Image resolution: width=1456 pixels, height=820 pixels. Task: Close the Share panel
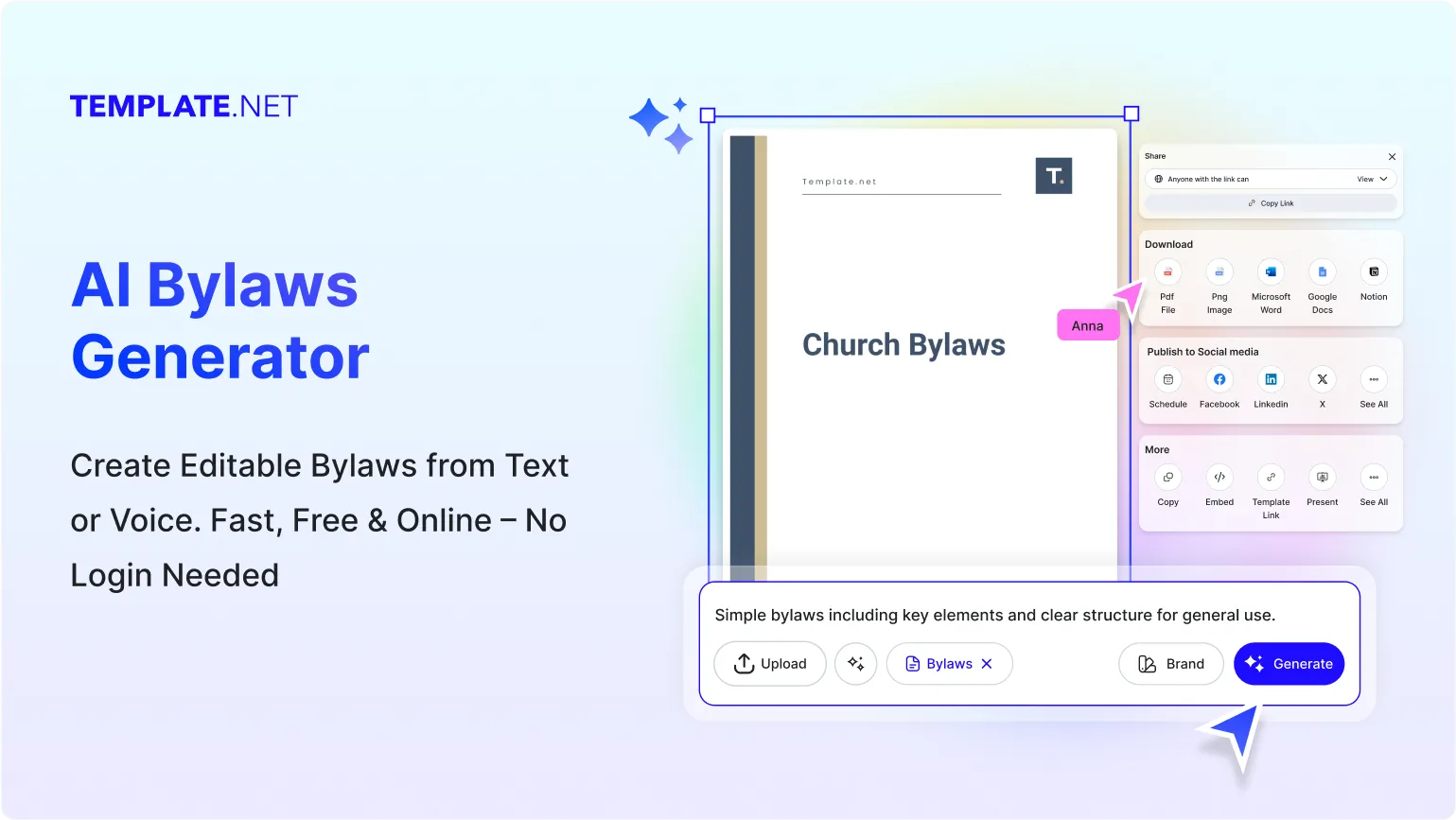click(1392, 157)
